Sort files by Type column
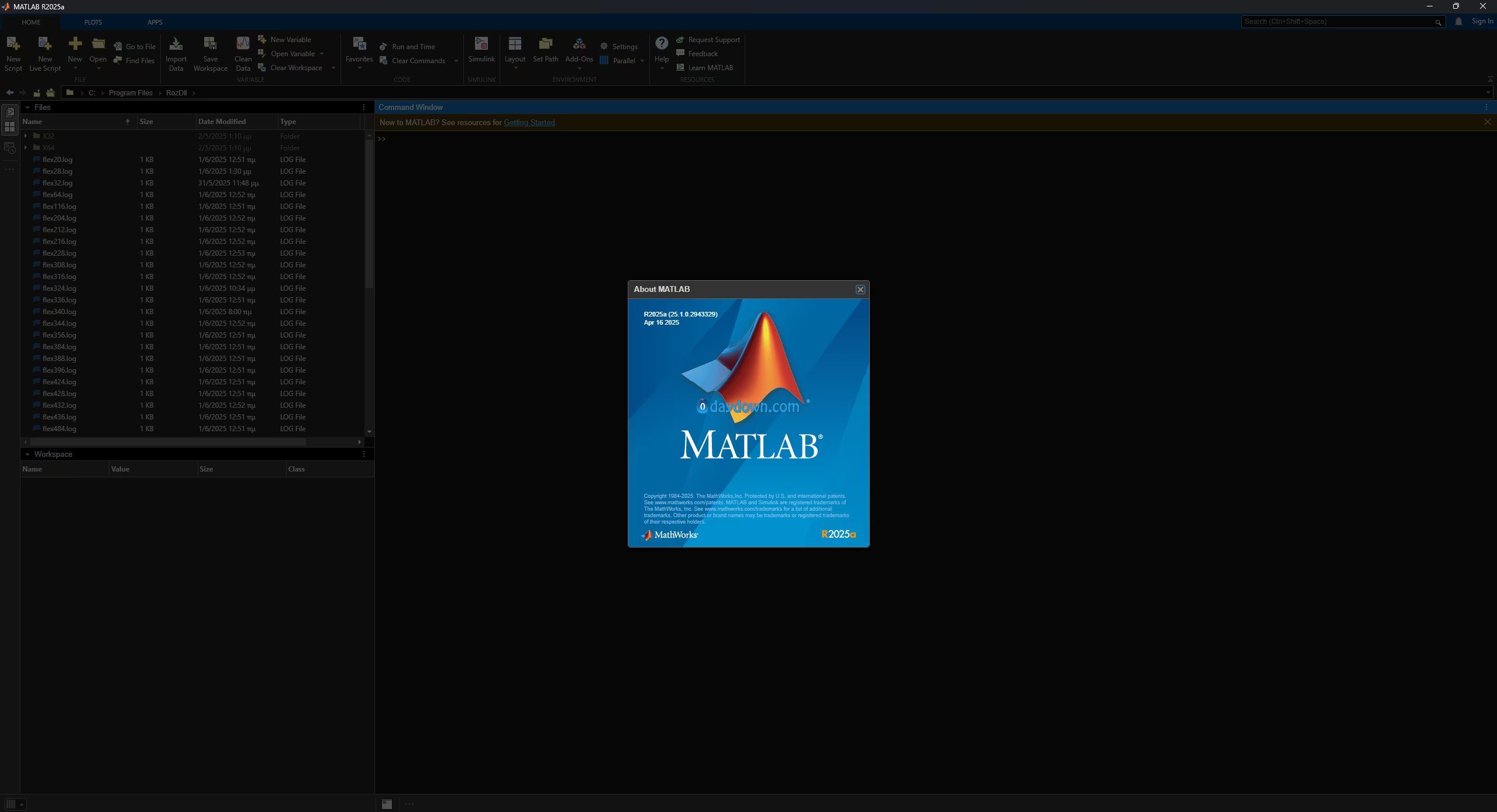Image resolution: width=1497 pixels, height=812 pixels. pyautogui.click(x=319, y=122)
